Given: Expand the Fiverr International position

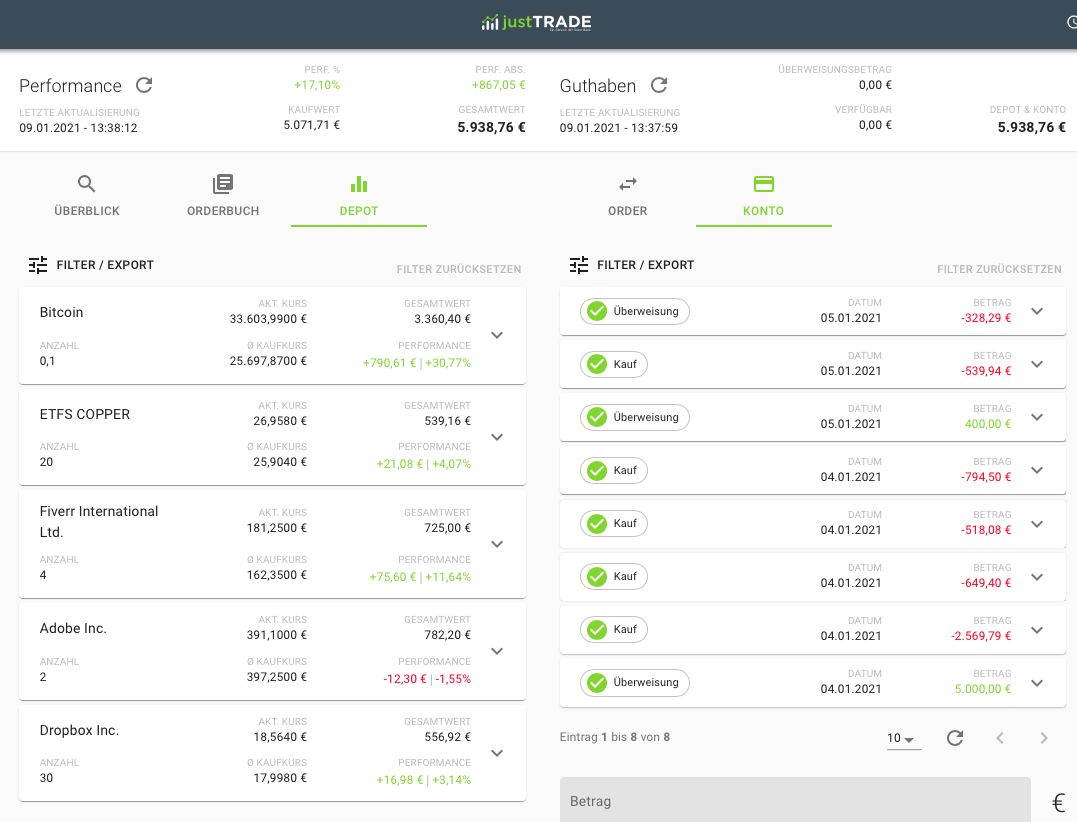Looking at the screenshot, I should (497, 544).
